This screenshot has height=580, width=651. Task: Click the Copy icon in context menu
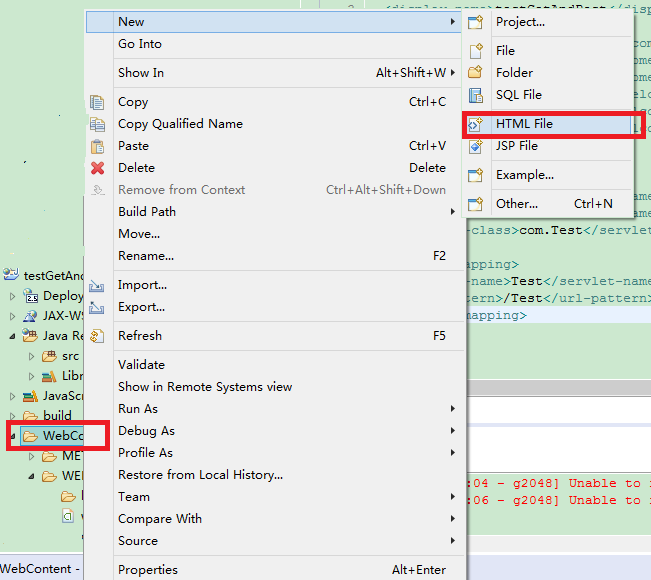coord(97,102)
